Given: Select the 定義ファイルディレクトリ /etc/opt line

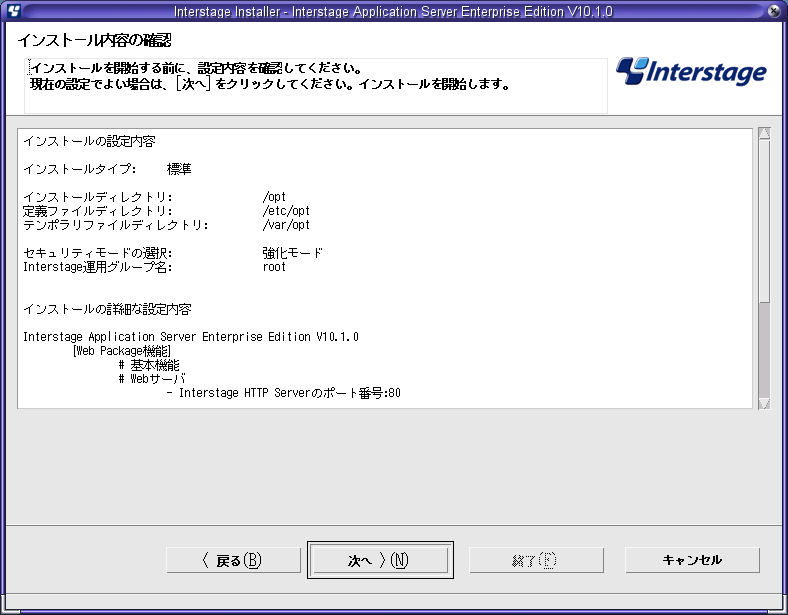Looking at the screenshot, I should (x=166, y=211).
